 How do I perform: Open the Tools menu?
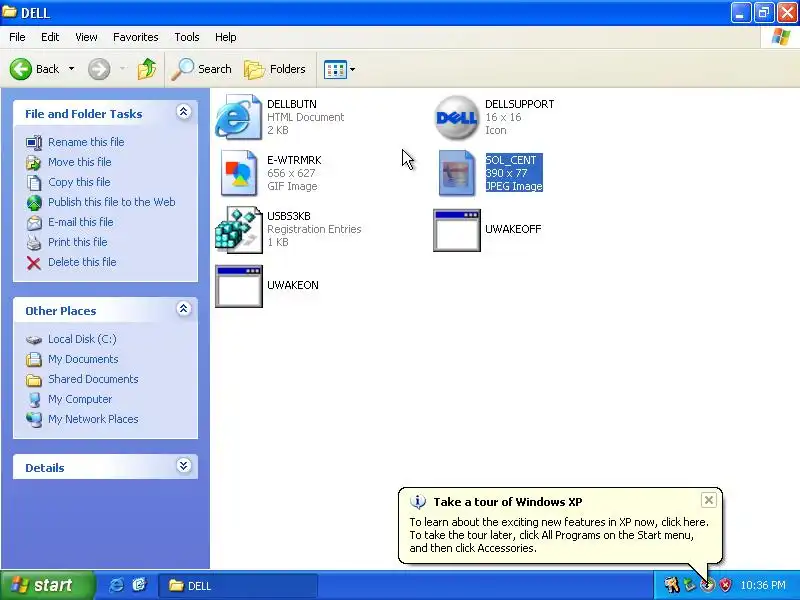point(187,37)
